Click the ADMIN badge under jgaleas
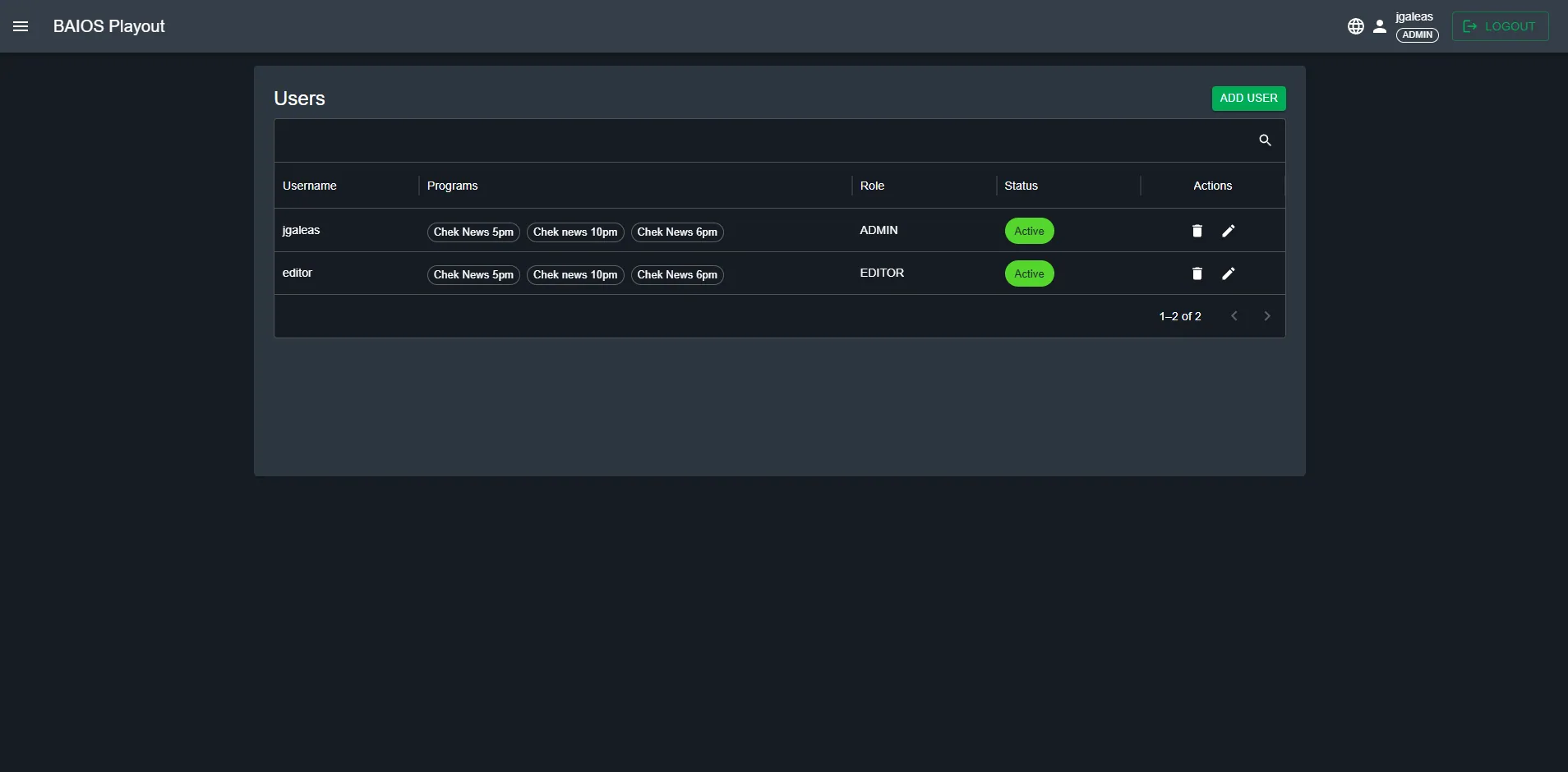The image size is (1568, 772). 1418,35
